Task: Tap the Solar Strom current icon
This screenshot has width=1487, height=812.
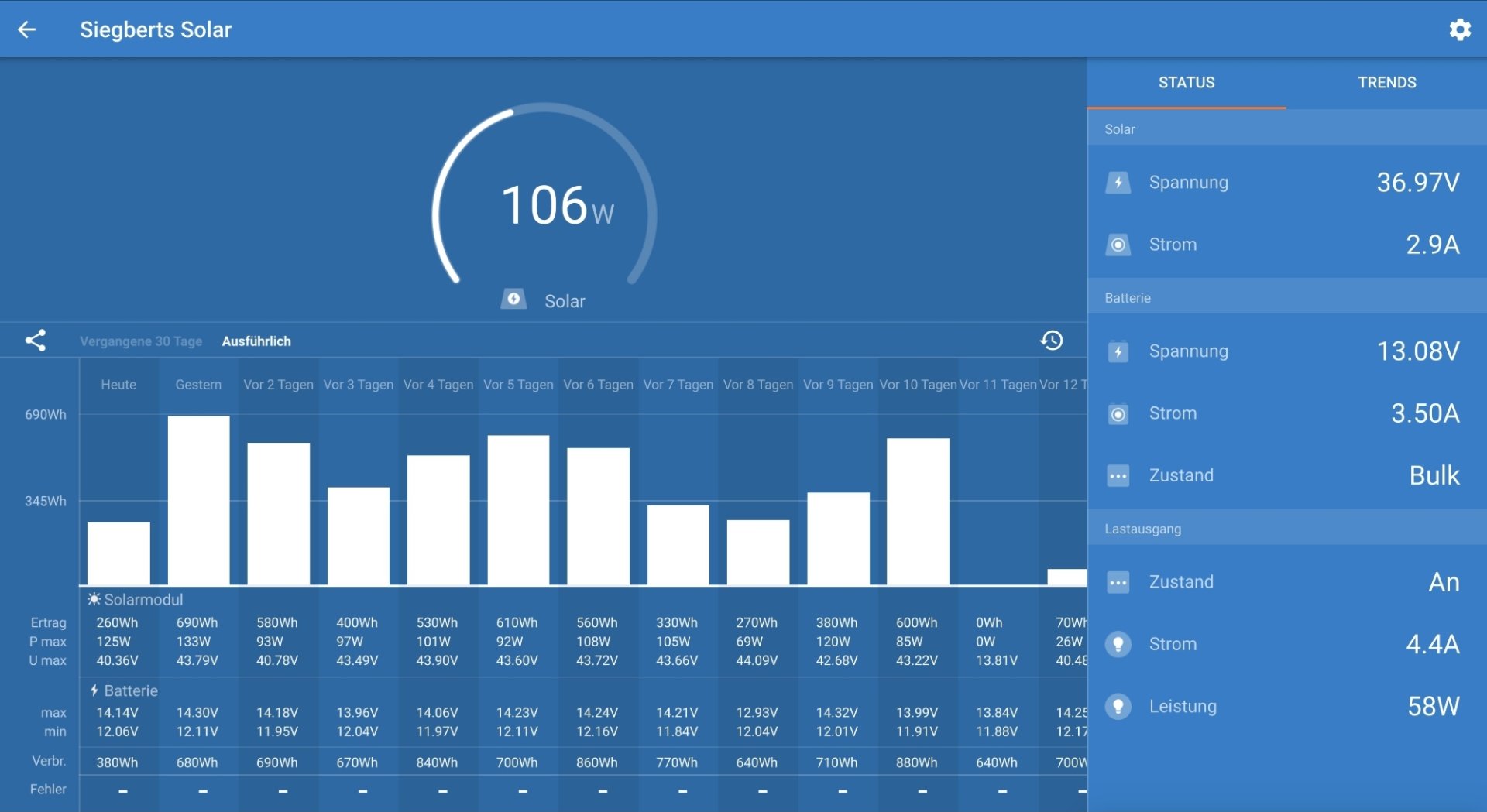Action: [x=1118, y=245]
